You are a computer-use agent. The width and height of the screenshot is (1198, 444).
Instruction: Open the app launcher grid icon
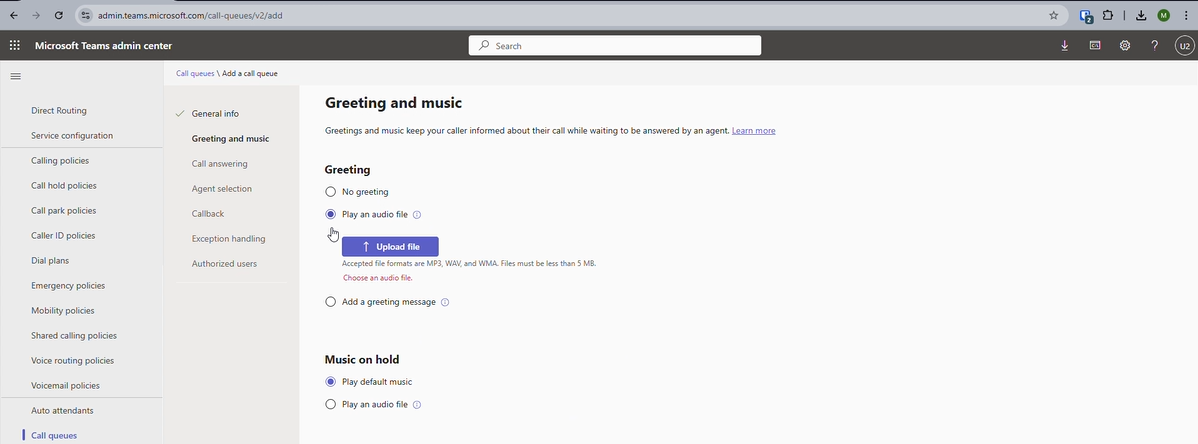coord(15,46)
